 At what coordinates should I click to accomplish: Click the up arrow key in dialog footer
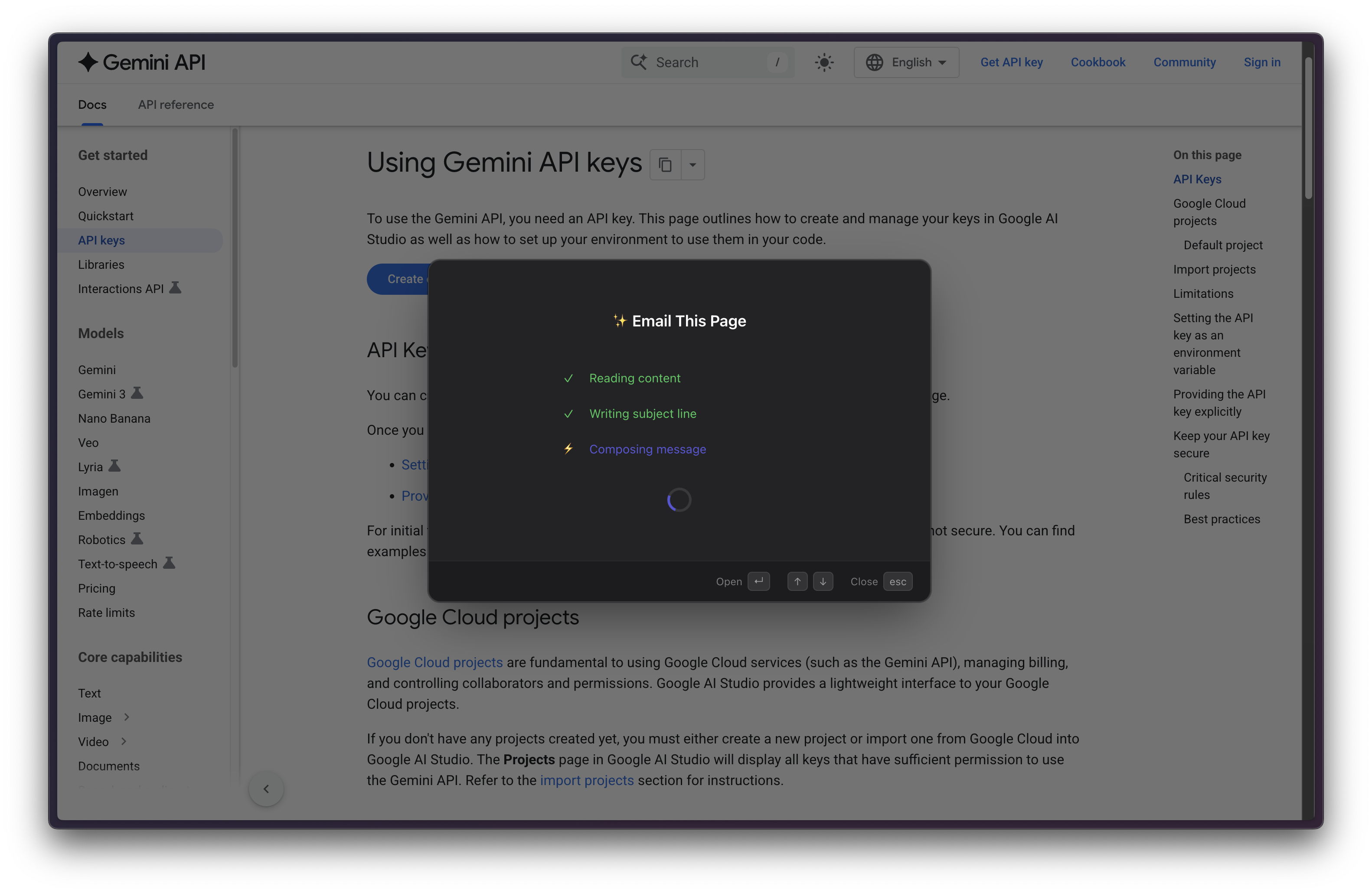point(797,581)
